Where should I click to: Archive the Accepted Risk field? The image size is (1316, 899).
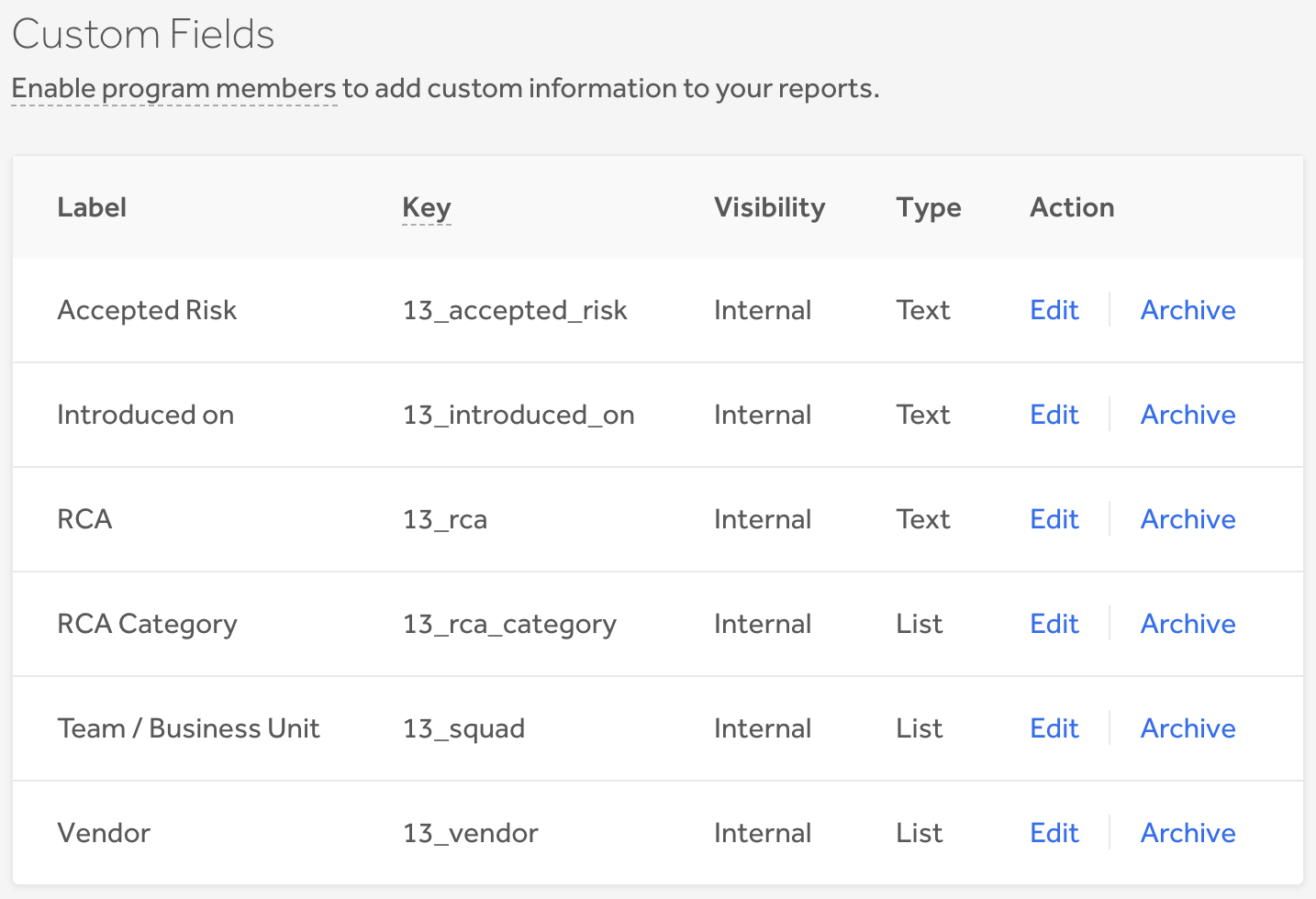point(1188,310)
